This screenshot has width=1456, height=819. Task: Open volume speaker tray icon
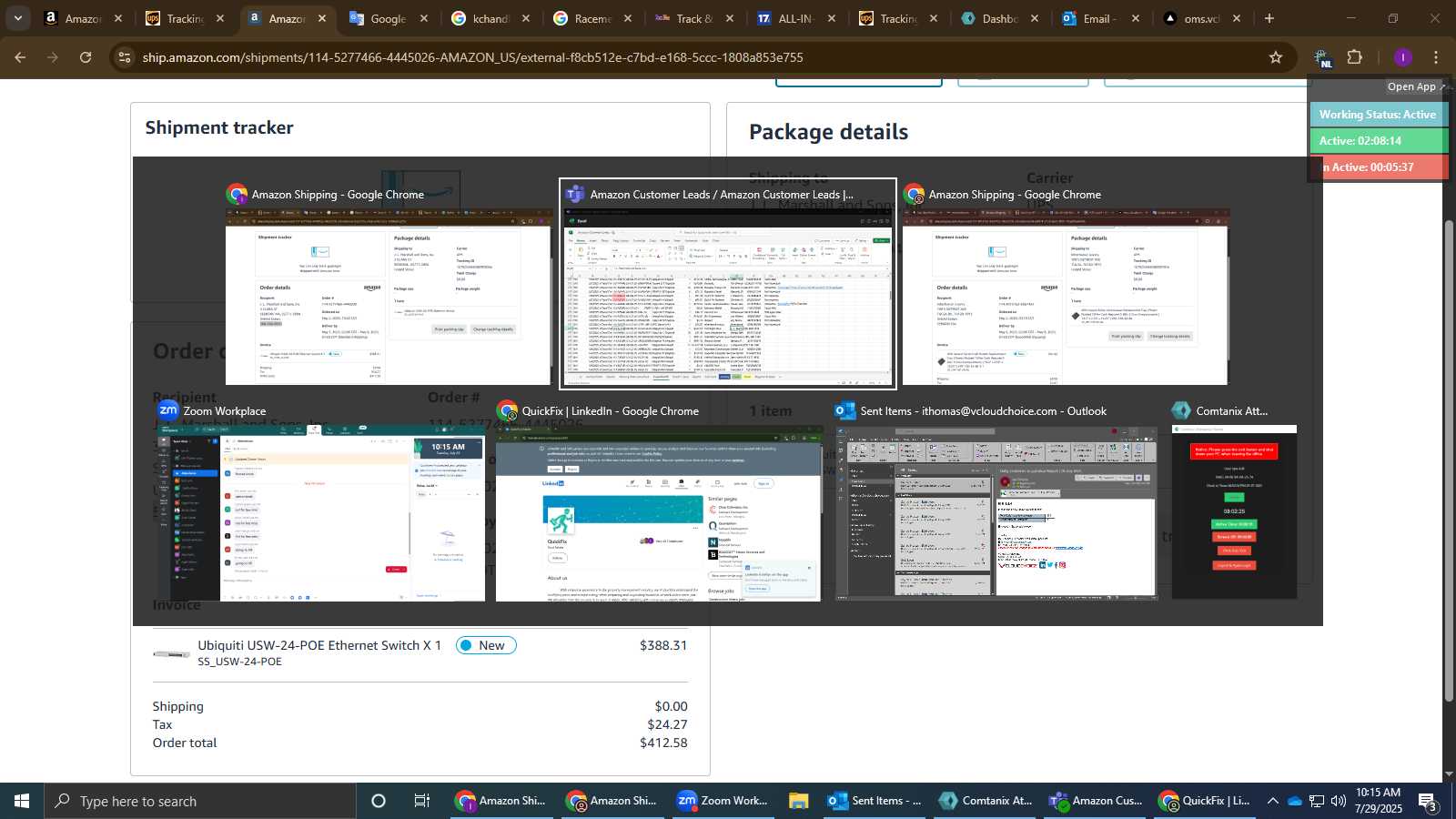pos(1339,801)
